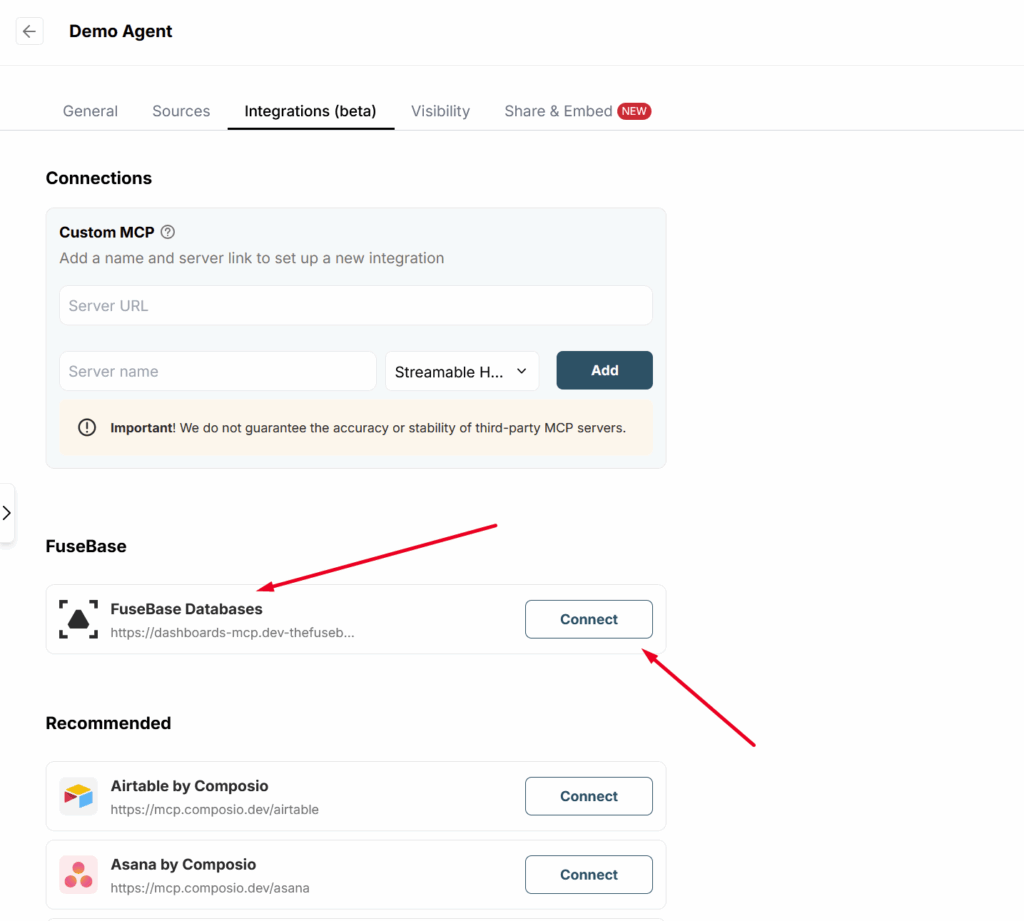
Task: Click the Asana logo icon
Action: [78, 874]
